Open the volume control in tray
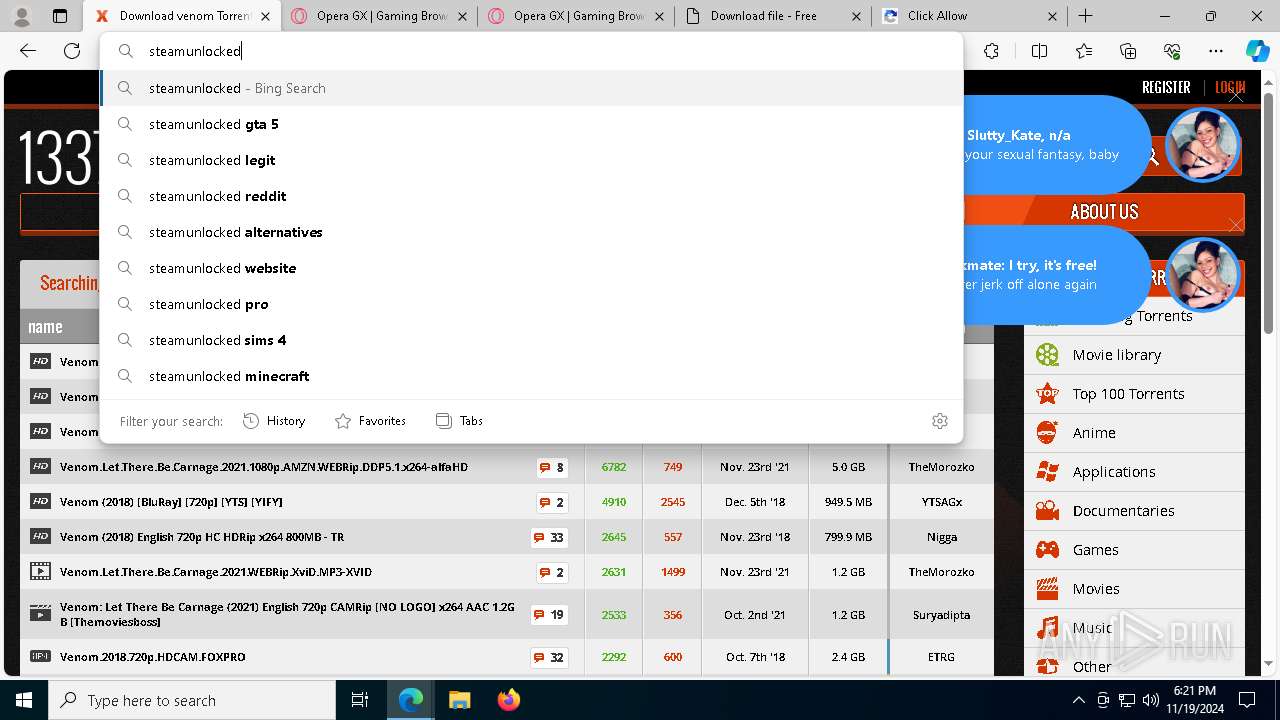The height and width of the screenshot is (720, 1280). point(1151,700)
